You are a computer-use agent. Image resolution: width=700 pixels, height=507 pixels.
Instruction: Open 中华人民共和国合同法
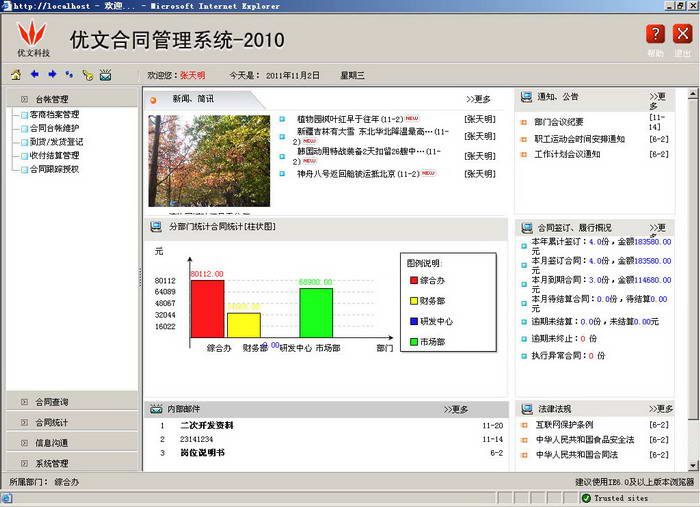coord(576,455)
